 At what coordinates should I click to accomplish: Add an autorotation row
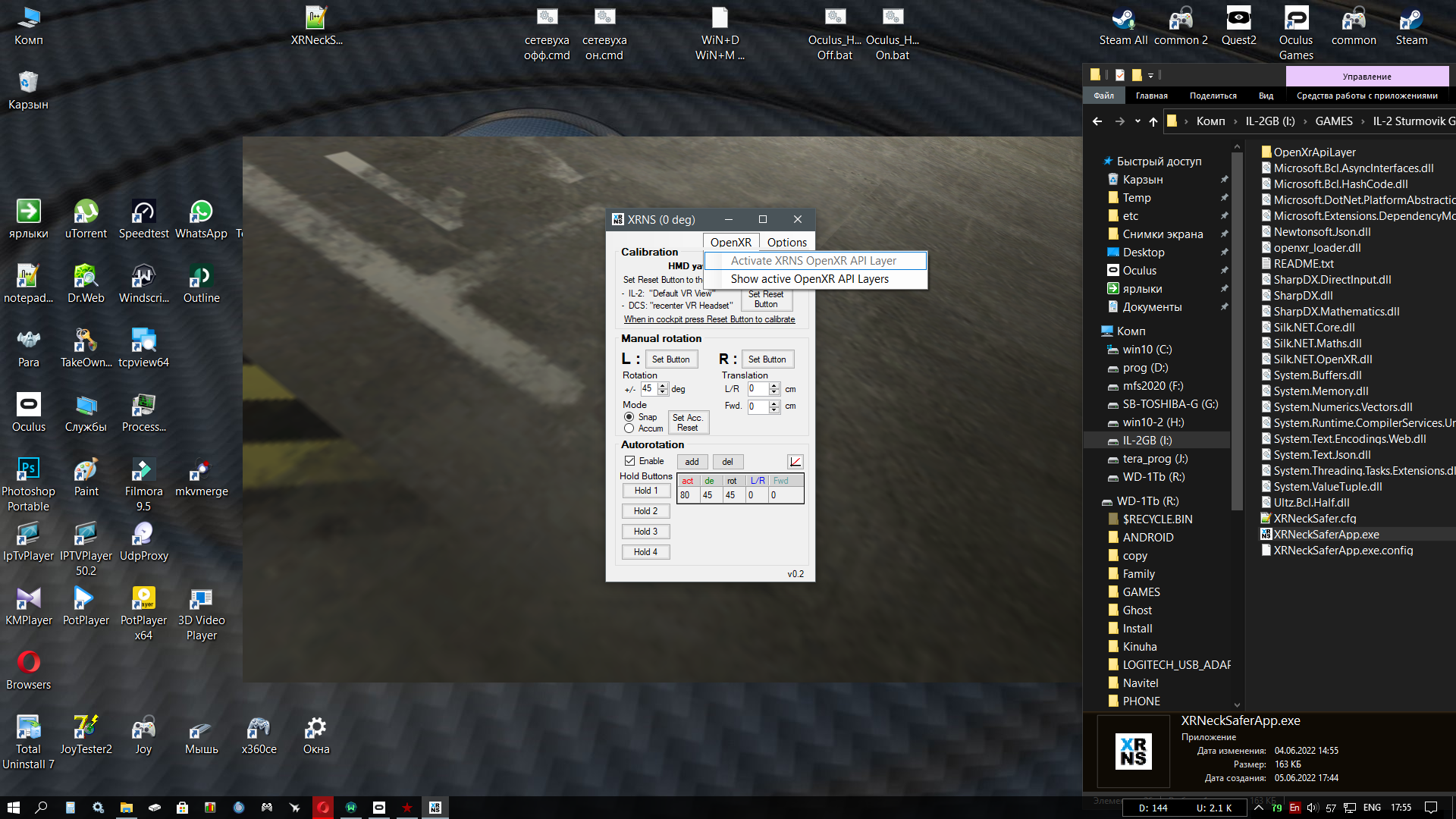[692, 462]
